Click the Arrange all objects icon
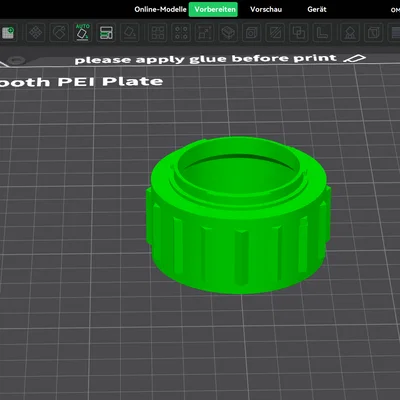This screenshot has width=400, height=400. 106,33
